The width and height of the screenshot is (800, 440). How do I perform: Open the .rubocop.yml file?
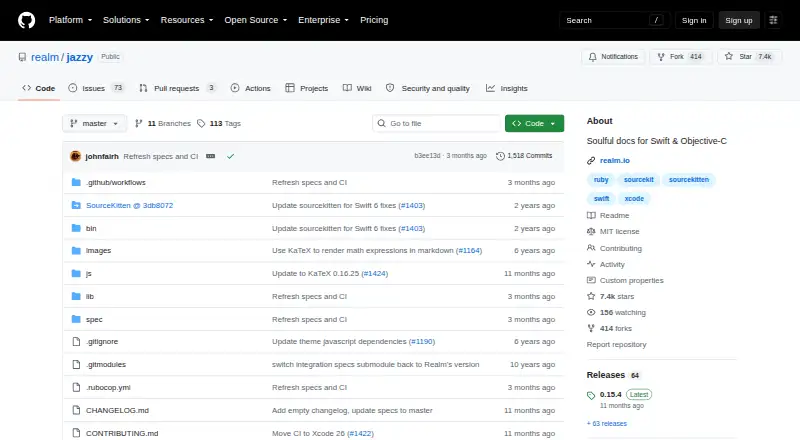click(108, 387)
